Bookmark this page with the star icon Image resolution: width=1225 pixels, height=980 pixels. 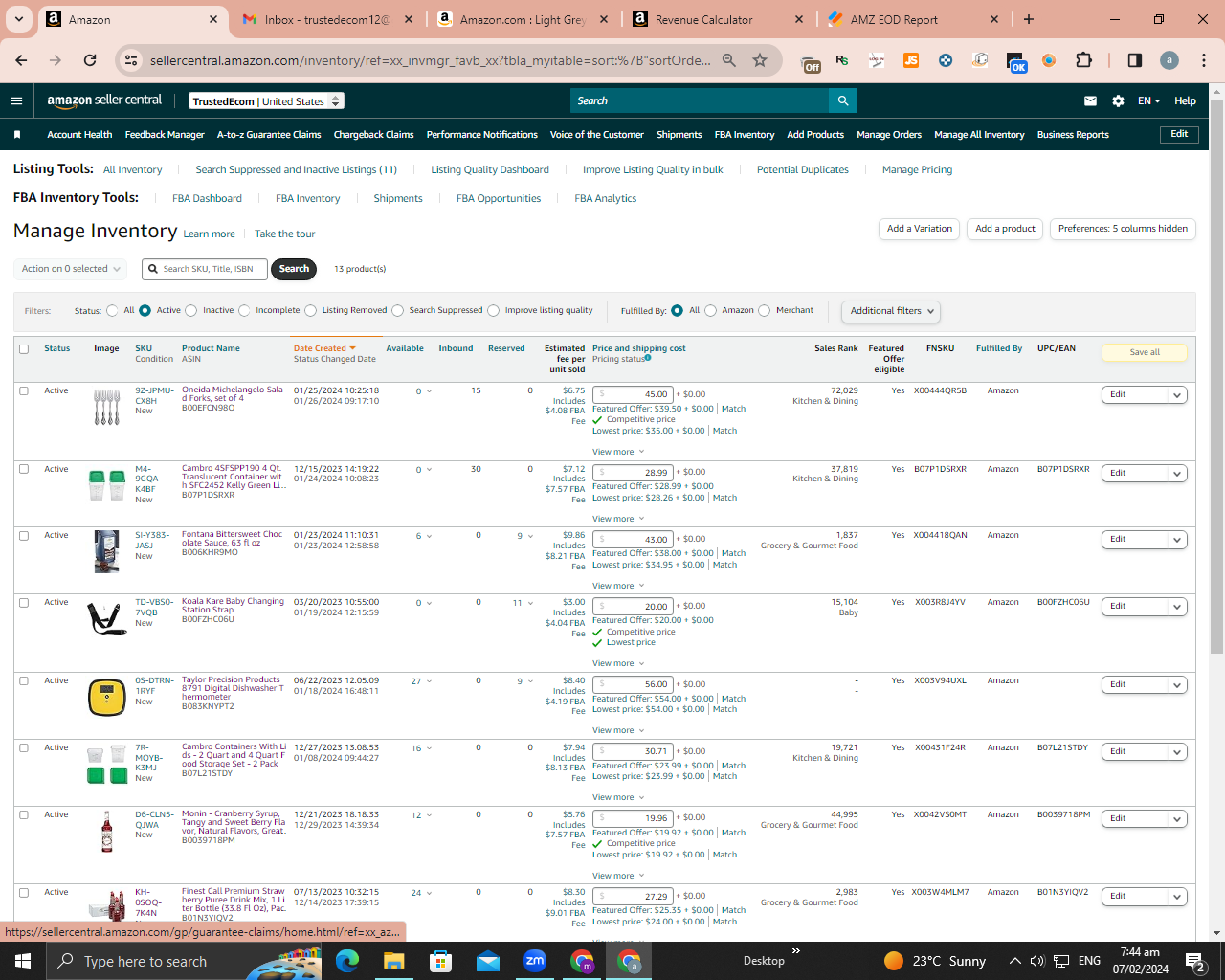[x=760, y=60]
